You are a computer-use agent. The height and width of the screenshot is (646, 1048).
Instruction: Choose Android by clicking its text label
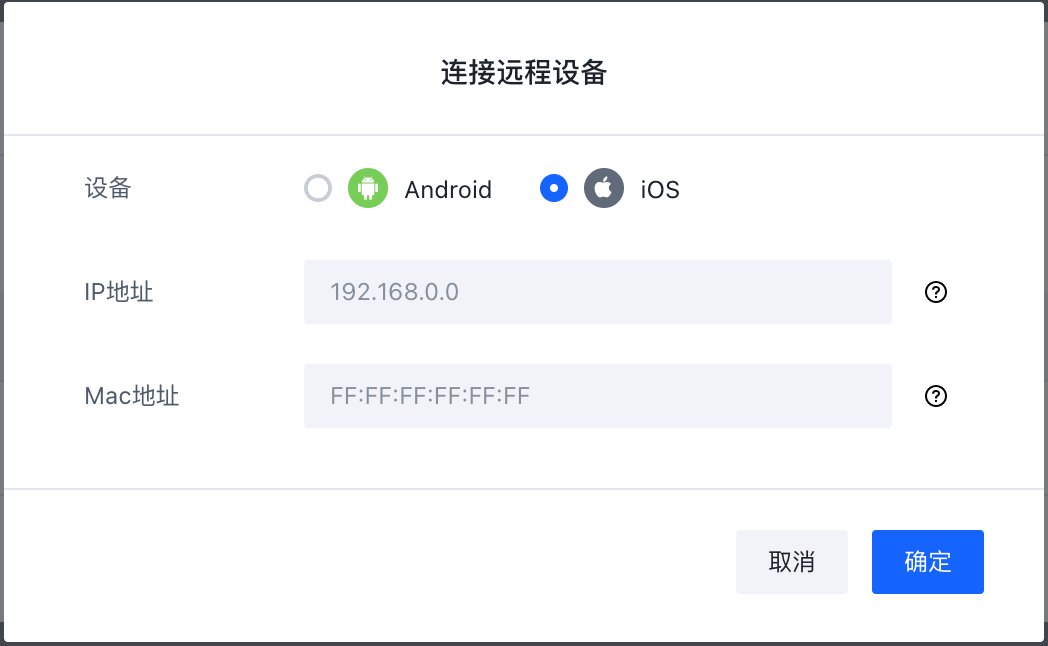click(448, 190)
